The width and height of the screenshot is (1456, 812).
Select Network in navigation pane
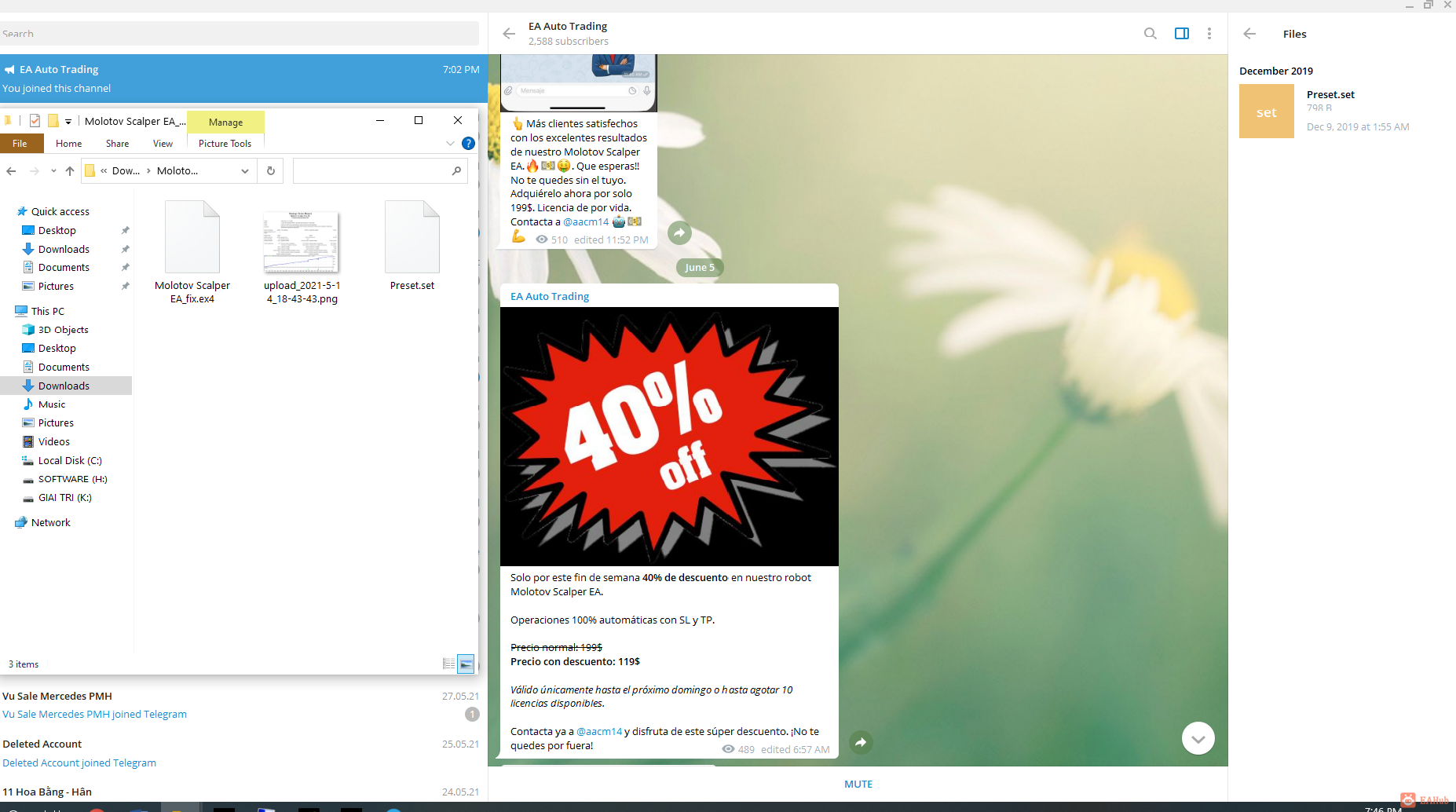point(50,522)
